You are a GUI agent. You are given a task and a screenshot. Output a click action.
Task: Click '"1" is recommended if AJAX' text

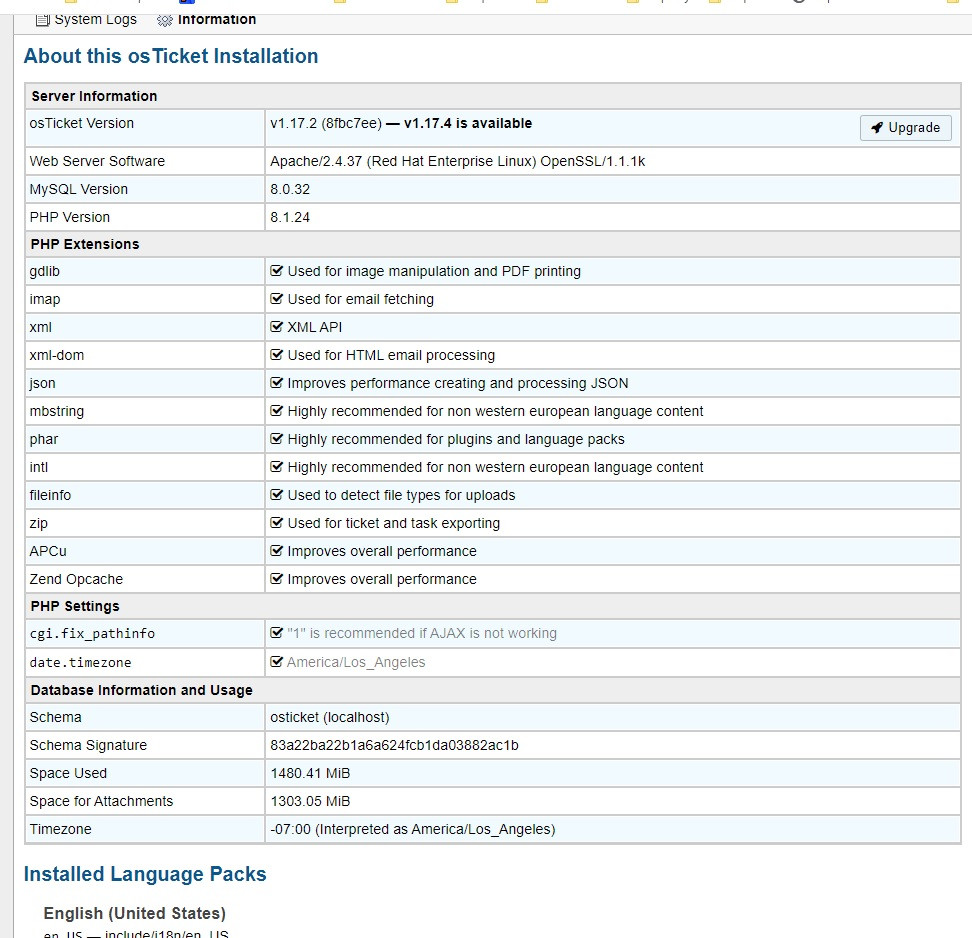(x=422, y=633)
